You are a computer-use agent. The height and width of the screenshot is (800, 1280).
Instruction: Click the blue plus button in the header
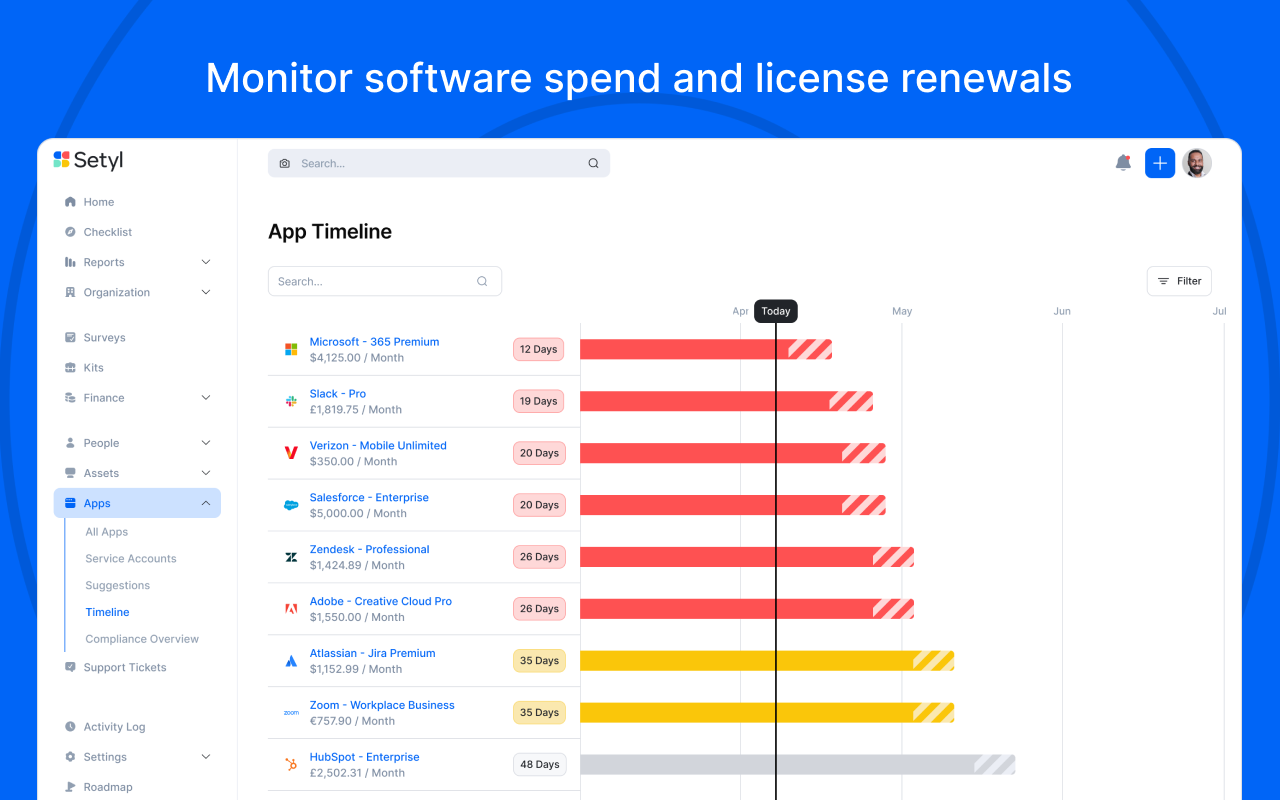click(1159, 162)
